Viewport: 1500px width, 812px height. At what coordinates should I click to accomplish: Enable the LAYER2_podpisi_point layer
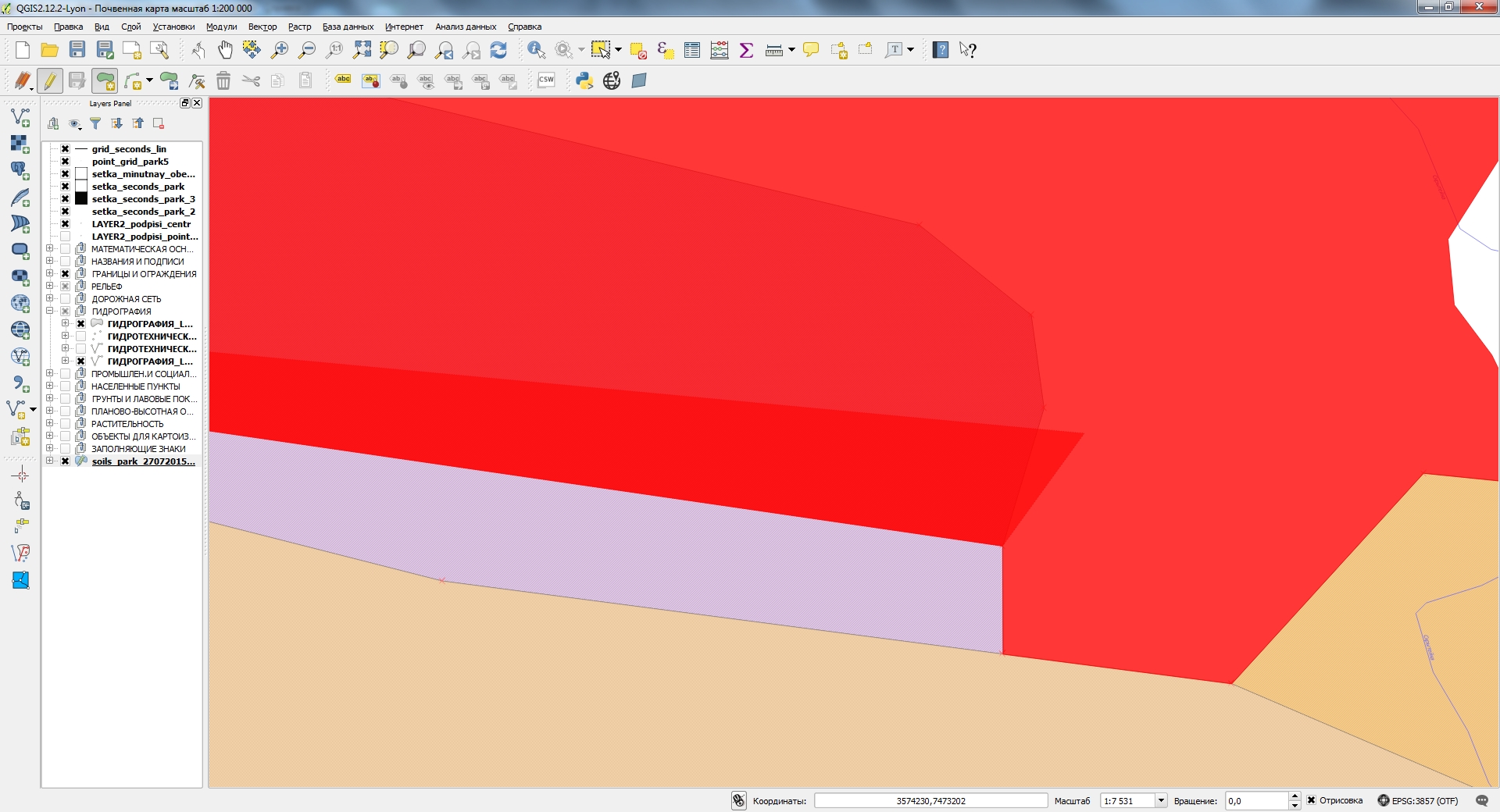tap(64, 237)
